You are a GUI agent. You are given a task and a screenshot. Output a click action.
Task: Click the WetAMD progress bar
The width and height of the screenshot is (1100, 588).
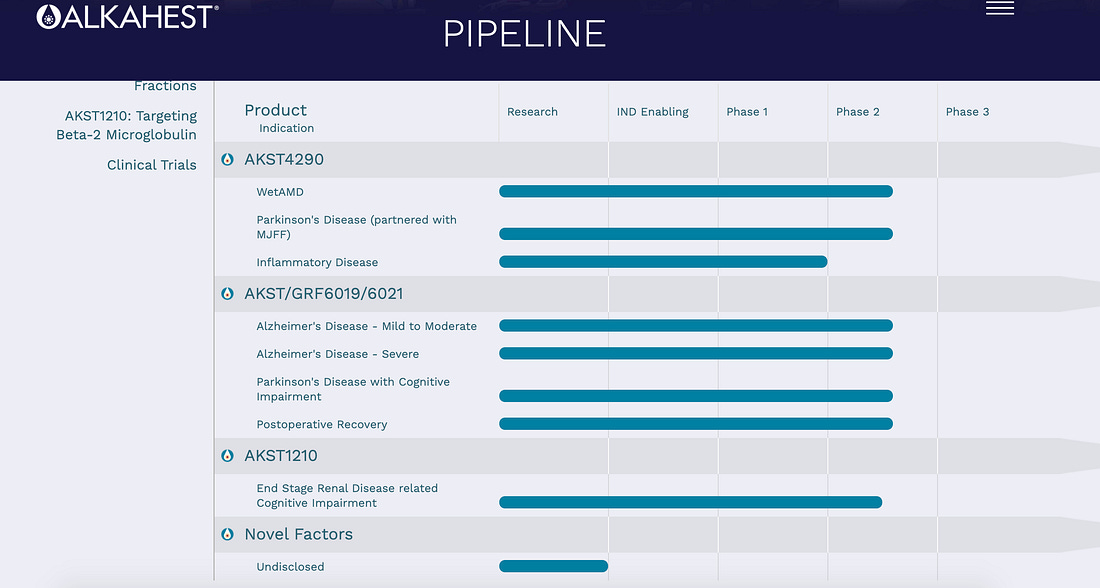[696, 191]
